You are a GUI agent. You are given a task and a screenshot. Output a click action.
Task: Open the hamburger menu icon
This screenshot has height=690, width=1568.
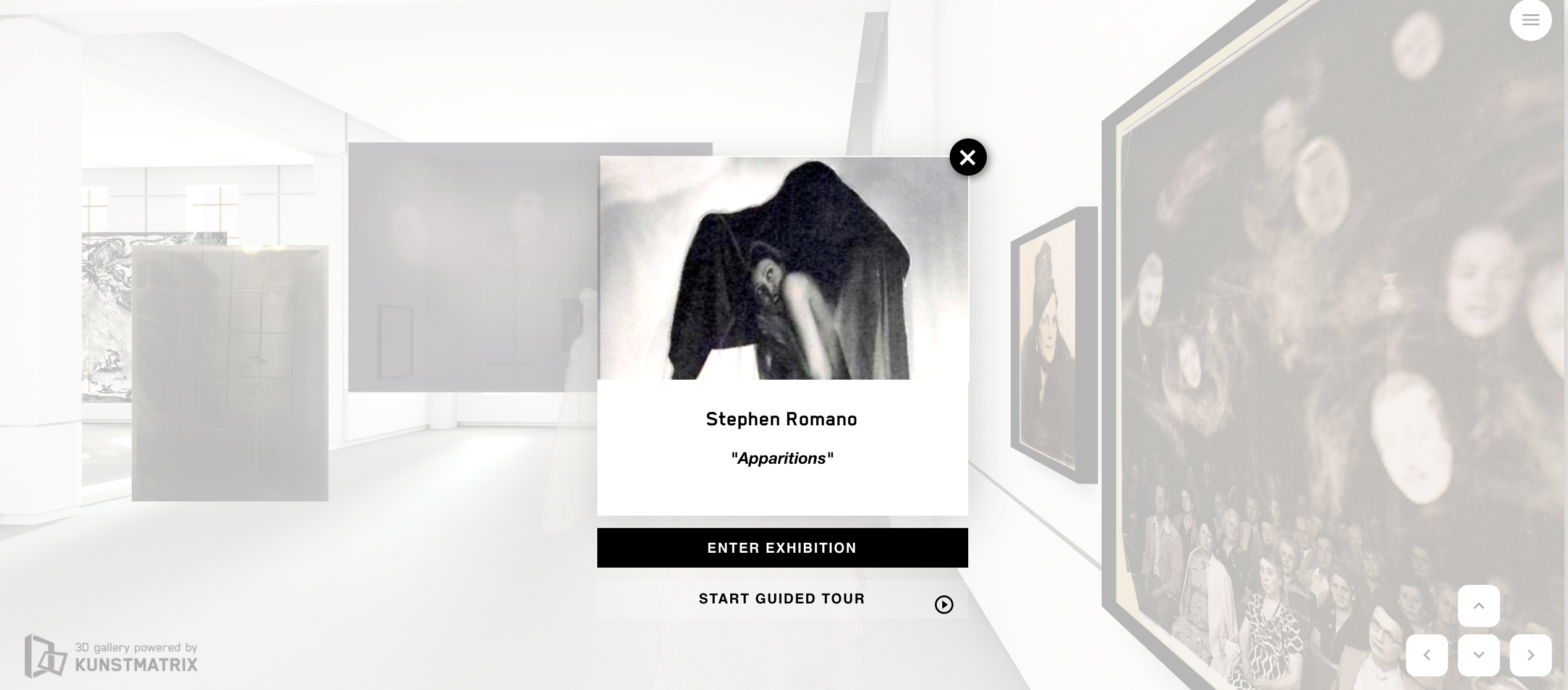coord(1530,20)
